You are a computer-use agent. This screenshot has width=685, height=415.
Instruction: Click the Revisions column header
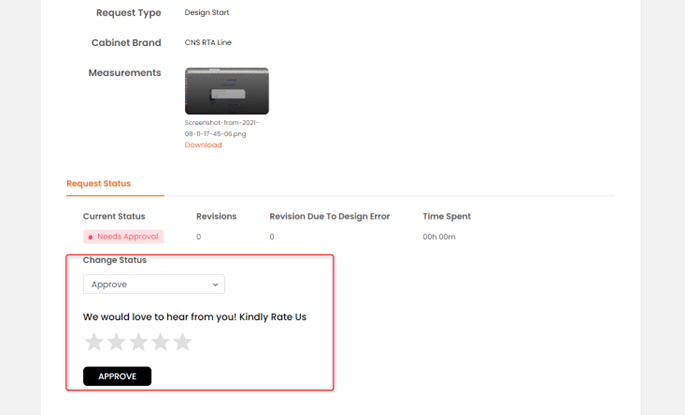coord(216,216)
